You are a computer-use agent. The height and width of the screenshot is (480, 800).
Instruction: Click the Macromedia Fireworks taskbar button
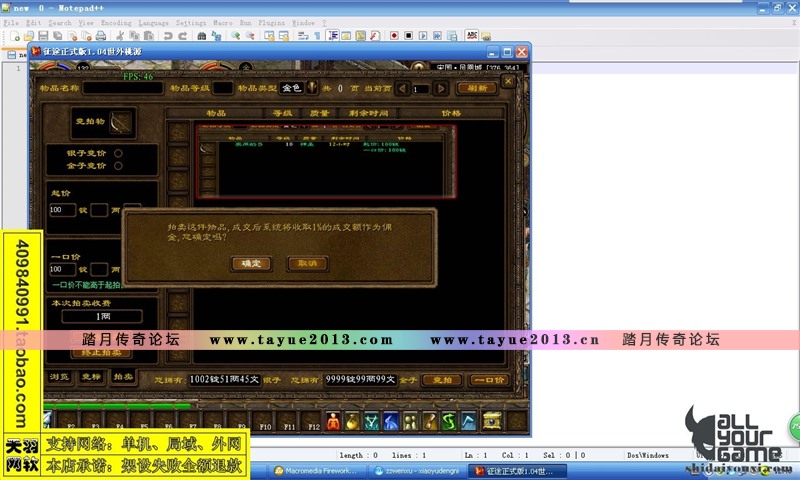point(317,471)
